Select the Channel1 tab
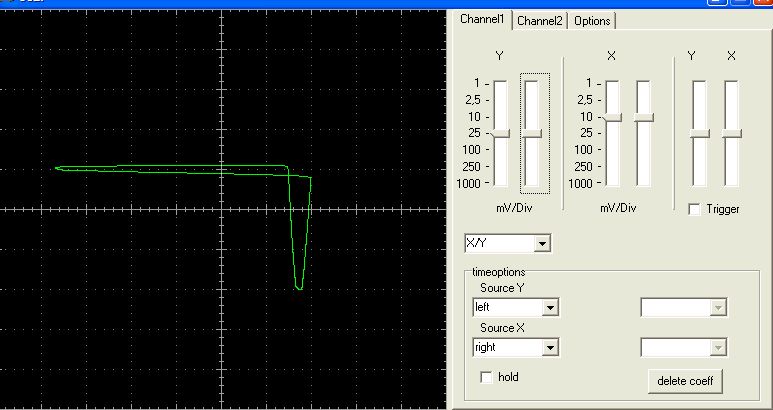The width and height of the screenshot is (773, 410). pos(482,19)
